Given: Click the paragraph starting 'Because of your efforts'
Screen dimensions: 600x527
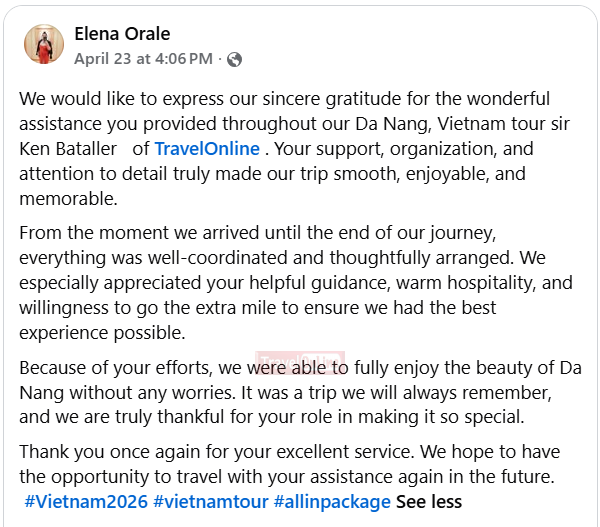Looking at the screenshot, I should click(300, 392).
